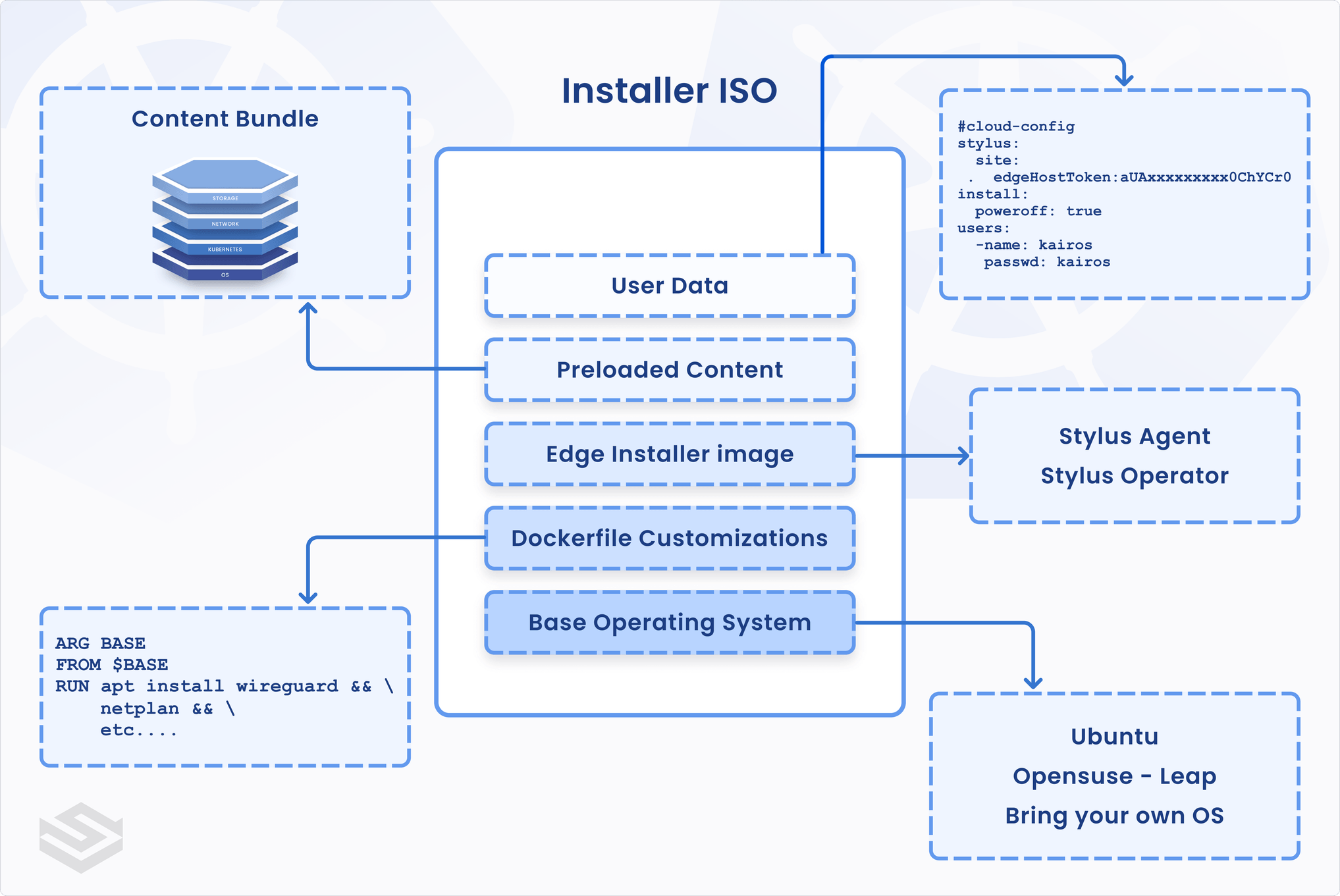The width and height of the screenshot is (1340, 896).
Task: Click the passwd: kairos line
Action: point(1047,262)
